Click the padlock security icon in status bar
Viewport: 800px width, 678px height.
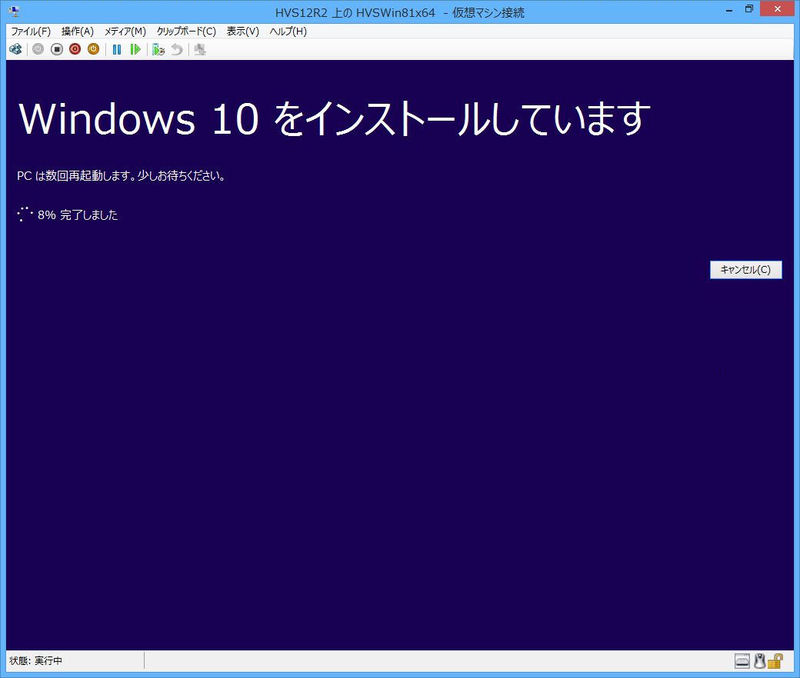776,661
